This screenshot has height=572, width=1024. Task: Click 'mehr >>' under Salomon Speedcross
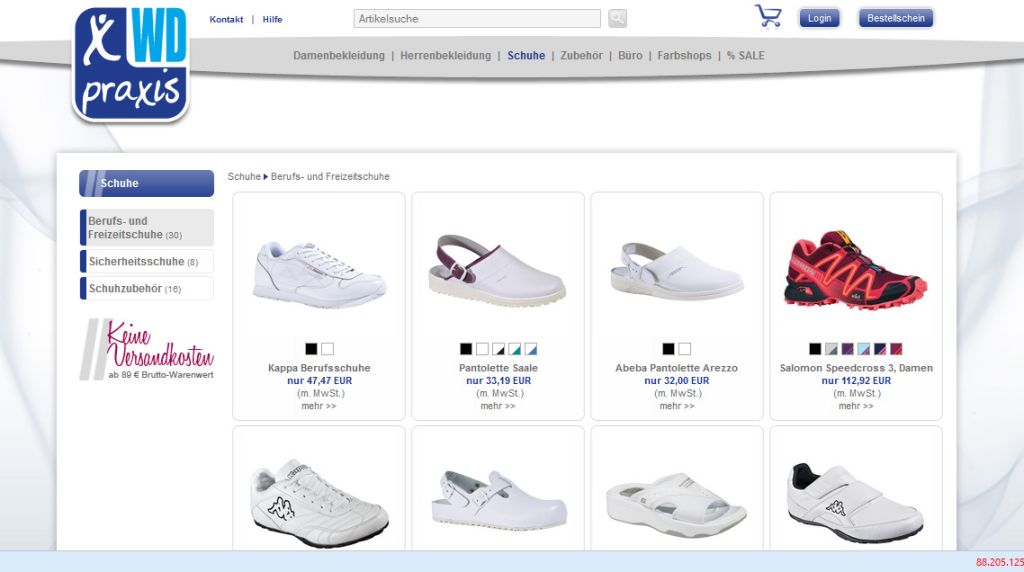tap(856, 406)
